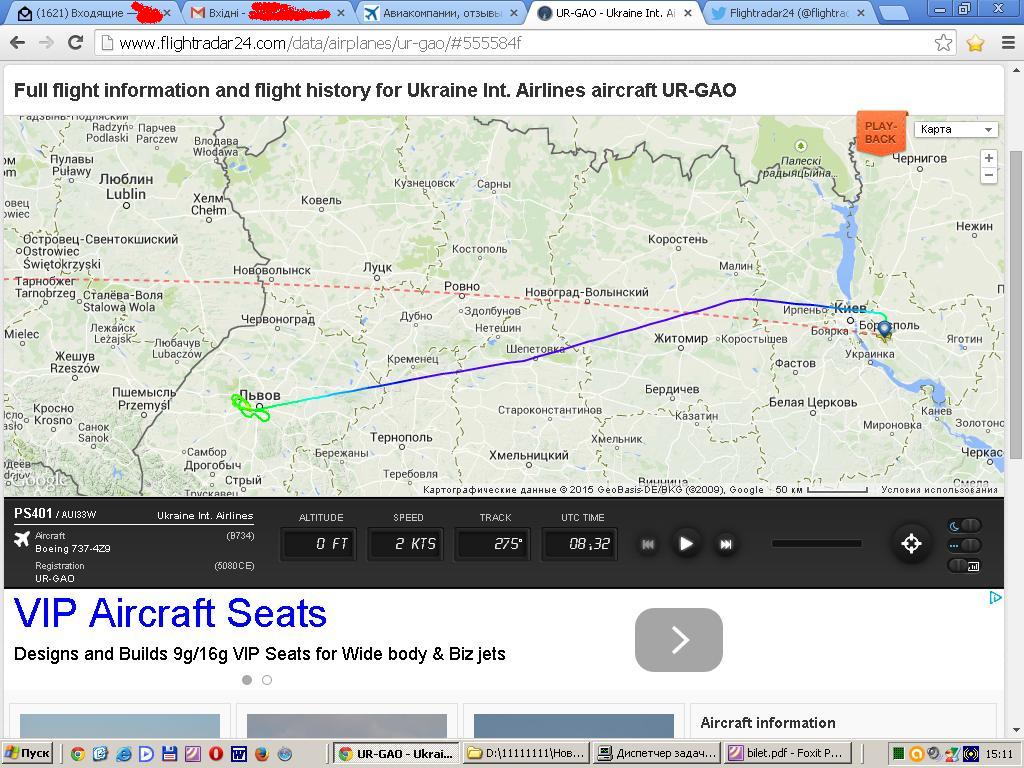Viewport: 1024px width, 768px height.
Task: Click the playback progress slider bar
Action: (x=816, y=544)
